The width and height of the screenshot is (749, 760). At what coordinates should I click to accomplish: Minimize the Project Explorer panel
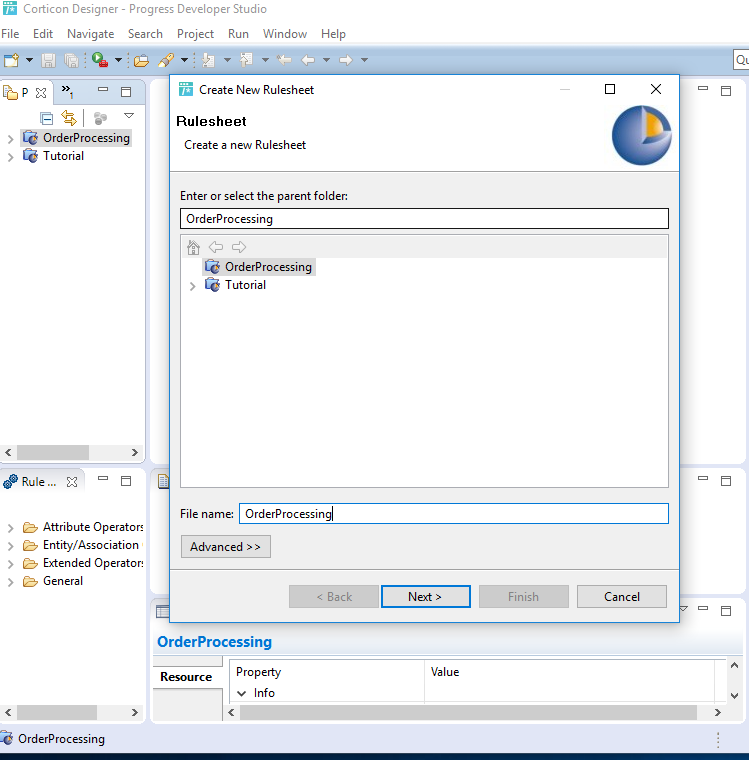(103, 90)
